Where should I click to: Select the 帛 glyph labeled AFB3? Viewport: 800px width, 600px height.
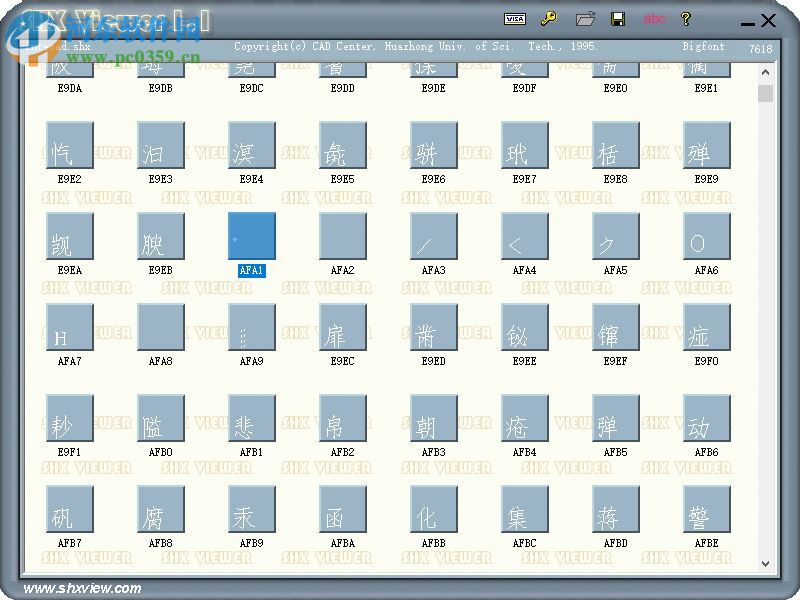(x=434, y=417)
